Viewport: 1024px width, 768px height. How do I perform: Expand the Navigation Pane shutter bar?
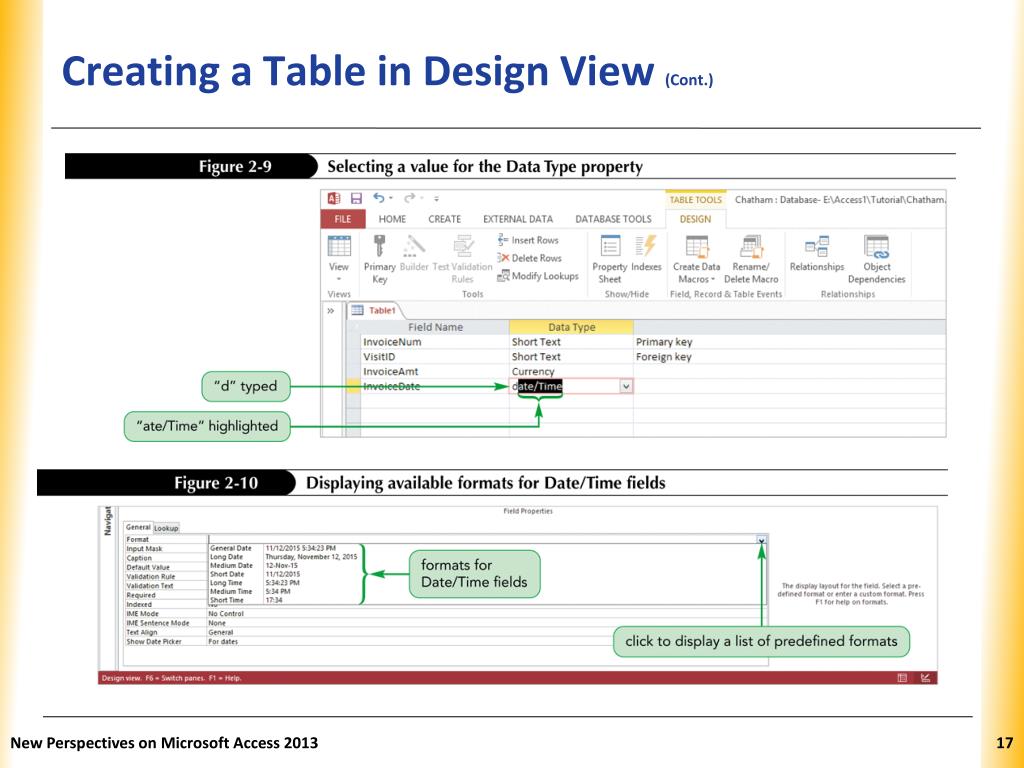click(x=330, y=310)
